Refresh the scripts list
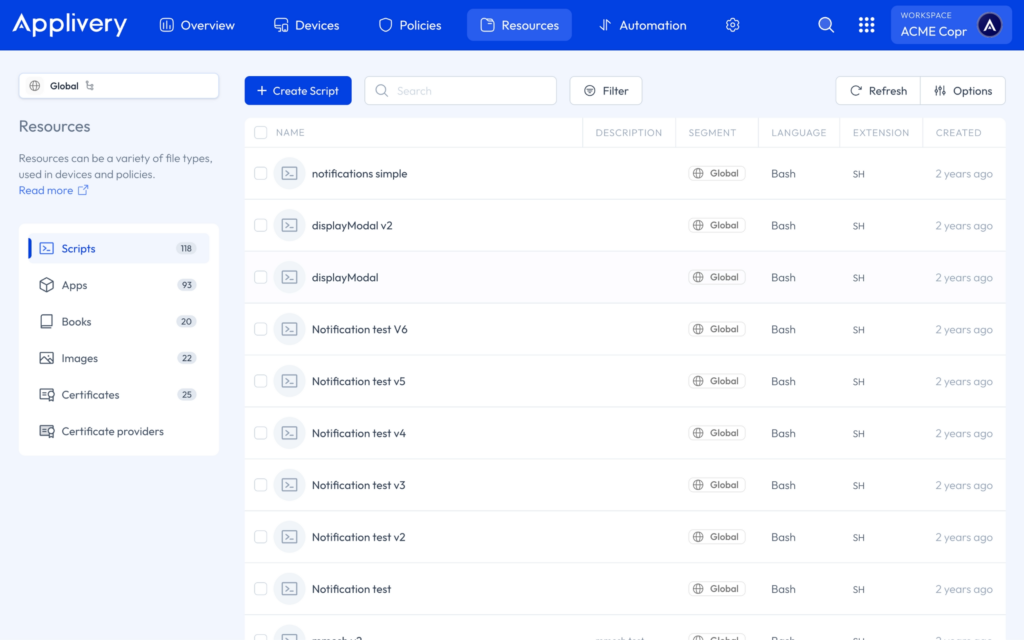Viewport: 1024px width, 640px height. point(878,91)
